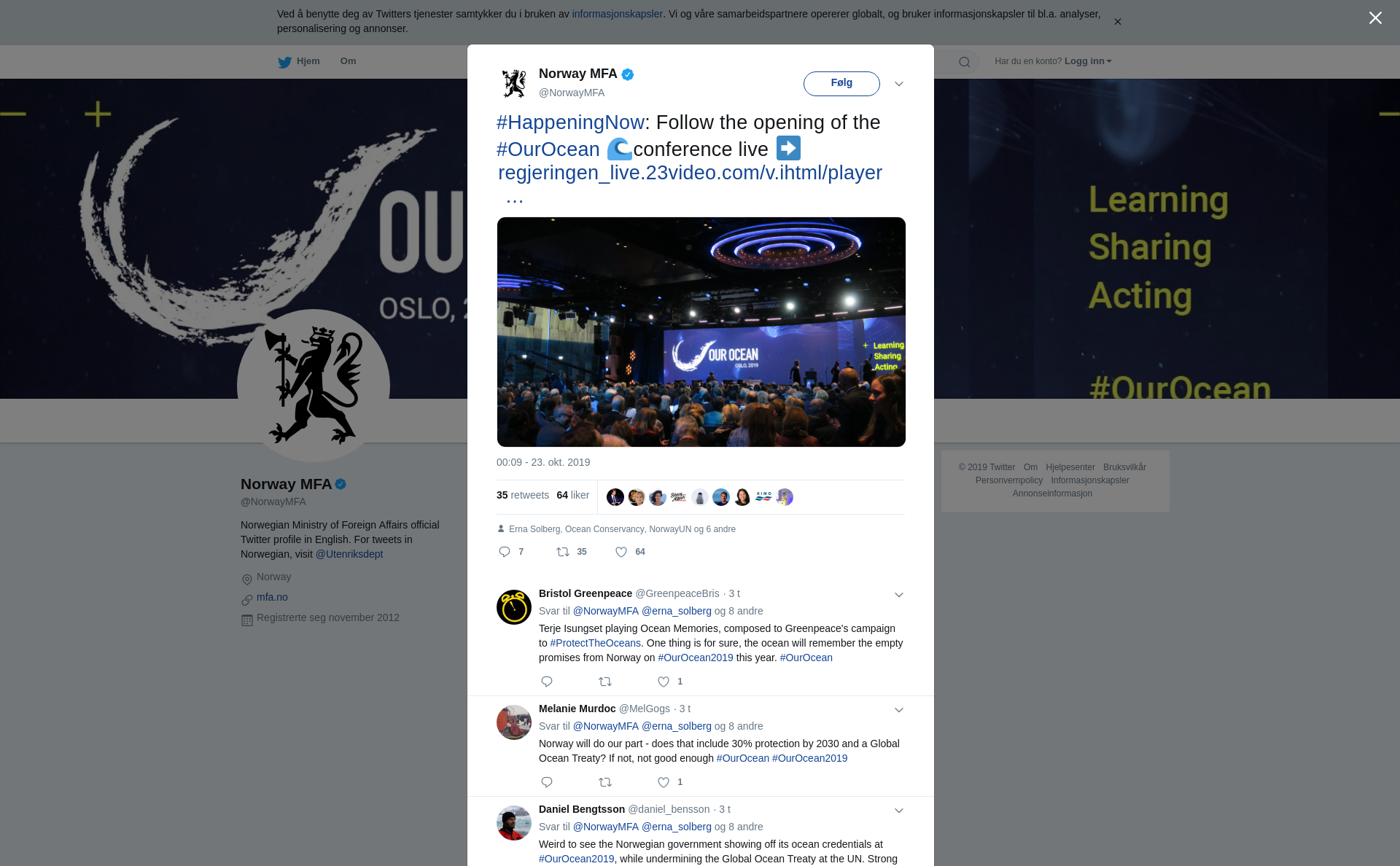Close the tweet overlay with the X
Image resolution: width=1400 pixels, height=866 pixels.
click(1375, 18)
